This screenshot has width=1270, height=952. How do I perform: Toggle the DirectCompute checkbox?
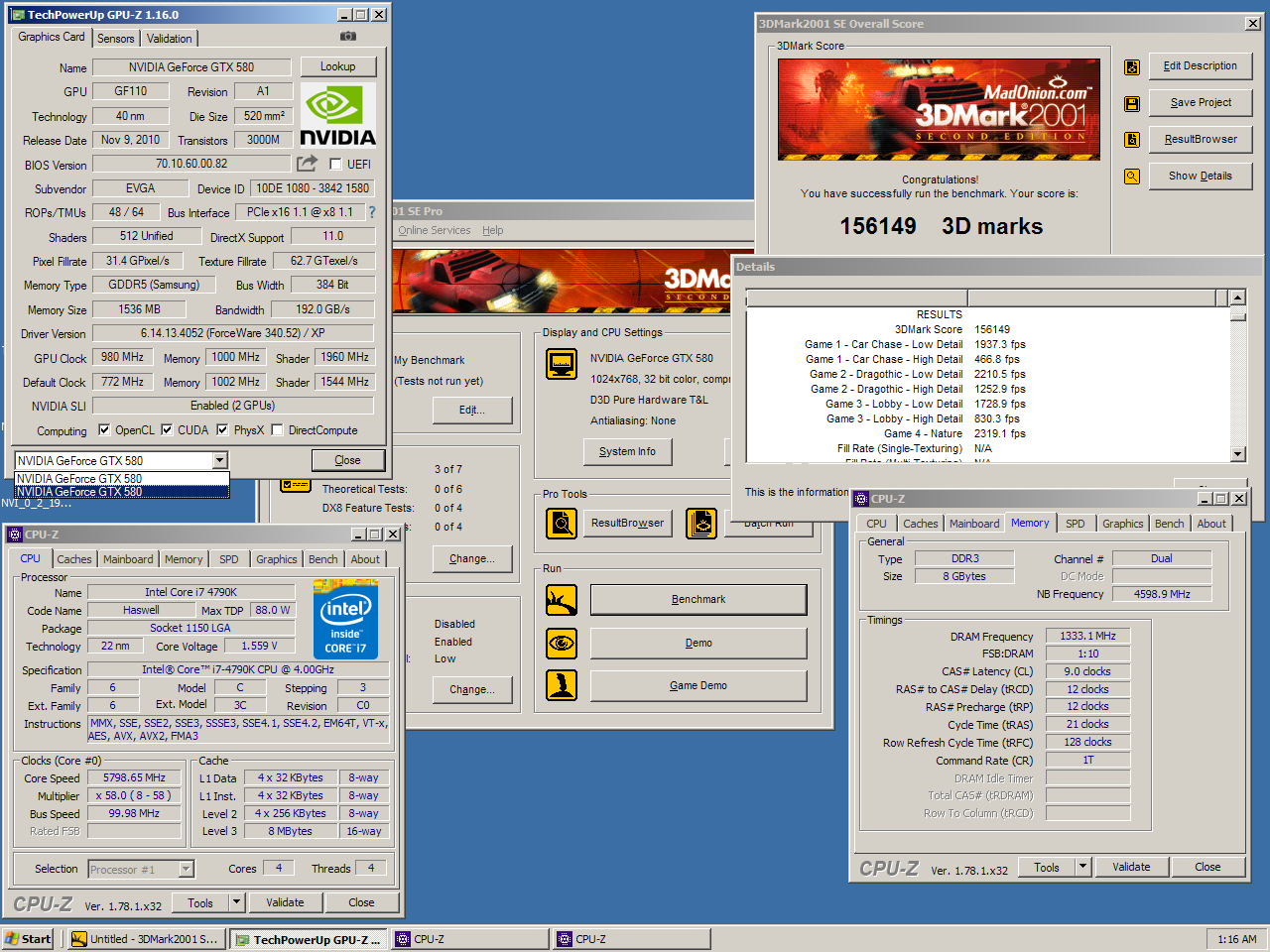click(278, 430)
